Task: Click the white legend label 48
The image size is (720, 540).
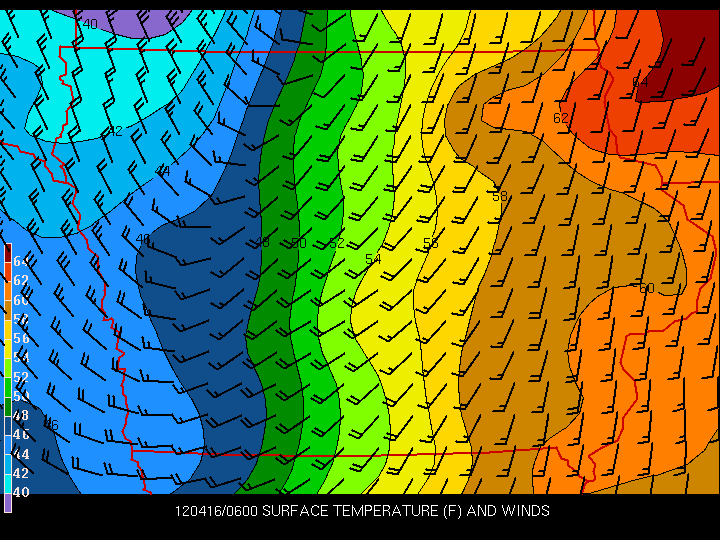Action: click(x=21, y=415)
